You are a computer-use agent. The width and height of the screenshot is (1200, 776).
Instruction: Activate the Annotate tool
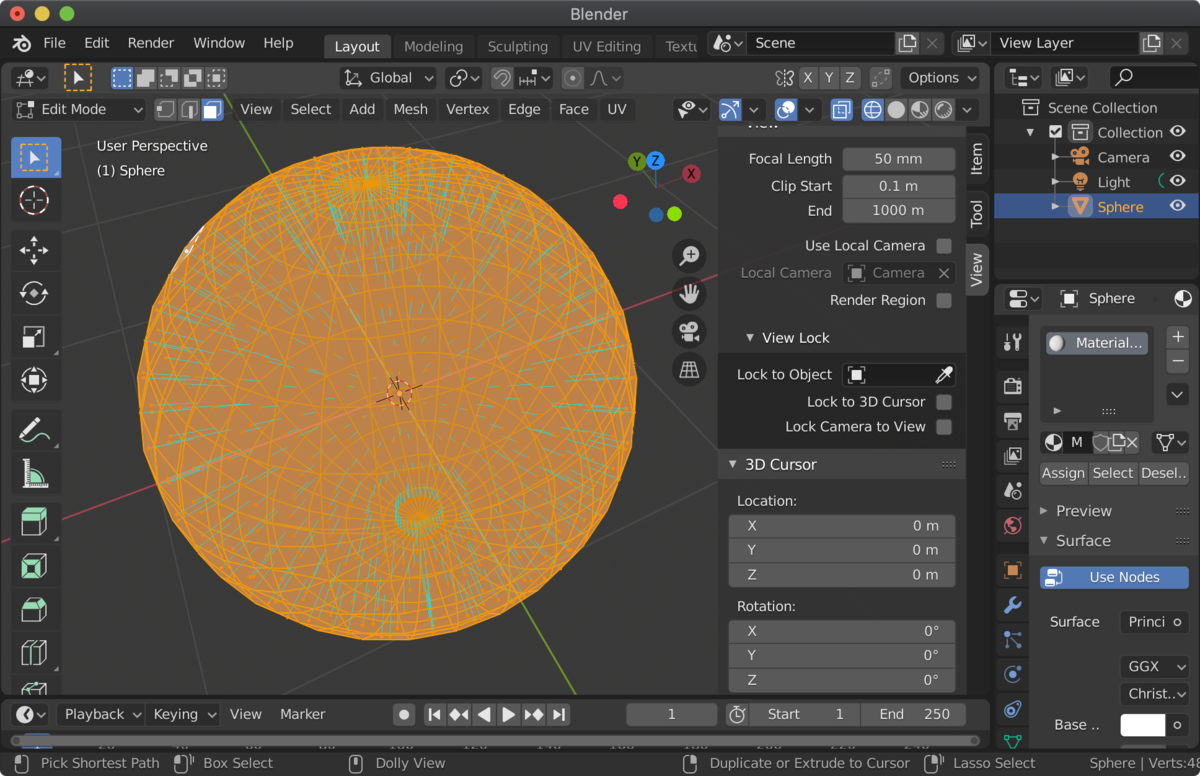[35, 430]
